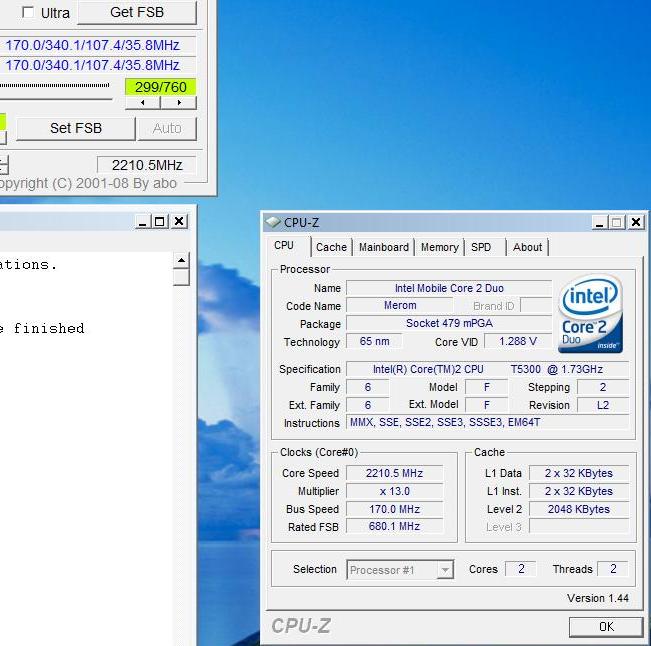
Task: Click the Threads count field
Action: click(613, 569)
